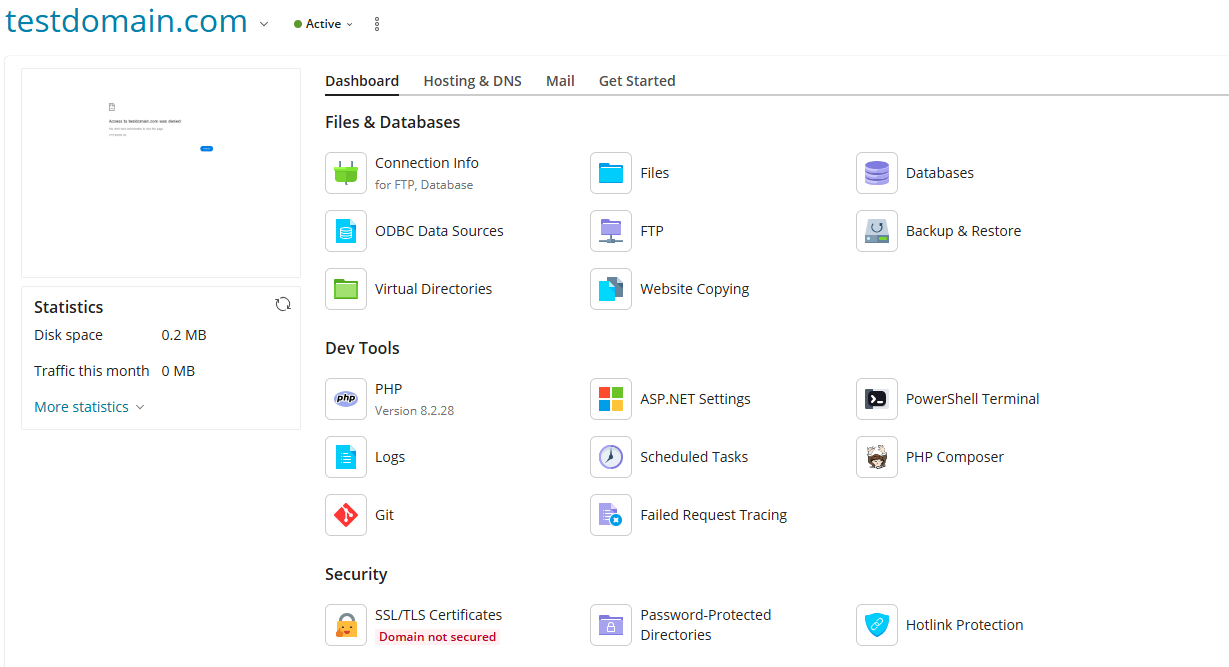Click the Password-Protected Directories label
The width and height of the screenshot is (1229, 667).
[706, 625]
